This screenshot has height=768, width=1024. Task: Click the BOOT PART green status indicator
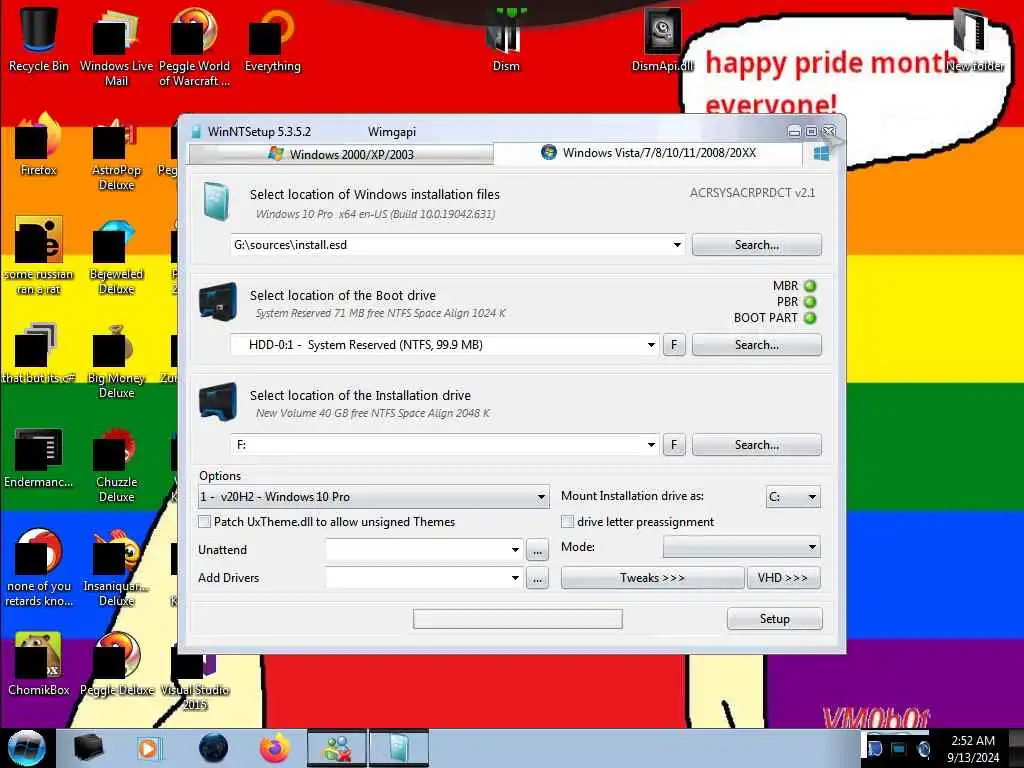click(810, 318)
